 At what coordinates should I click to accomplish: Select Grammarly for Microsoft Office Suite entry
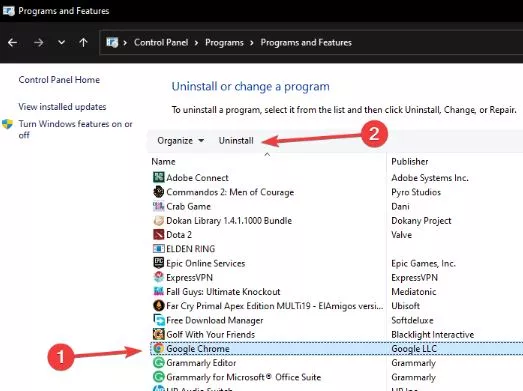tap(243, 377)
